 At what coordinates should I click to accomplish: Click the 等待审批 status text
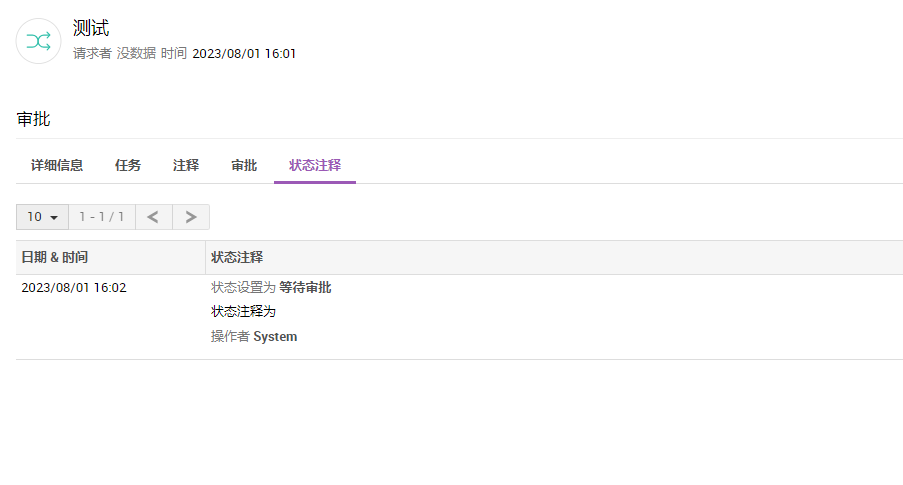305,288
